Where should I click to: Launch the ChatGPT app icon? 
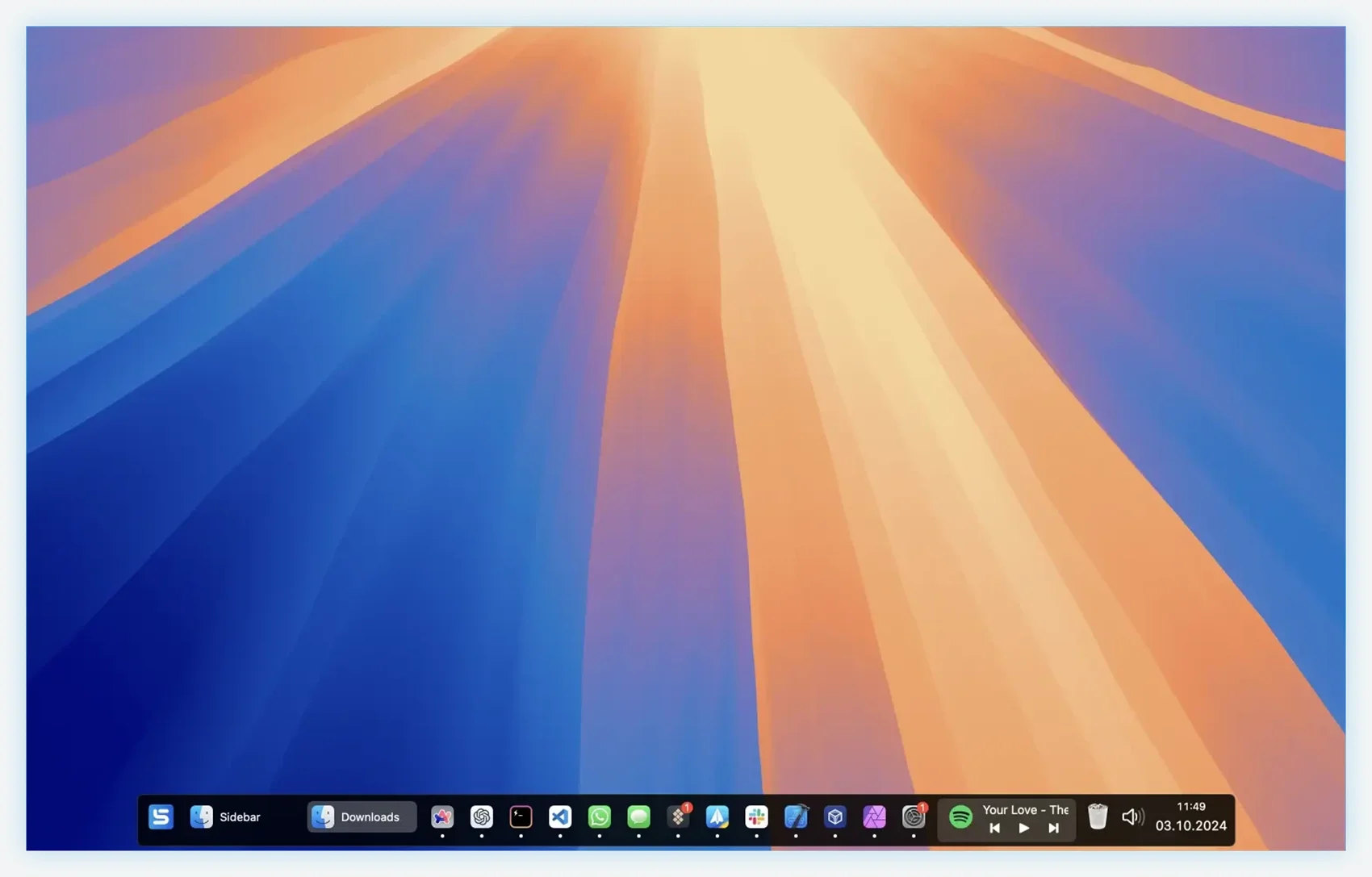(482, 817)
